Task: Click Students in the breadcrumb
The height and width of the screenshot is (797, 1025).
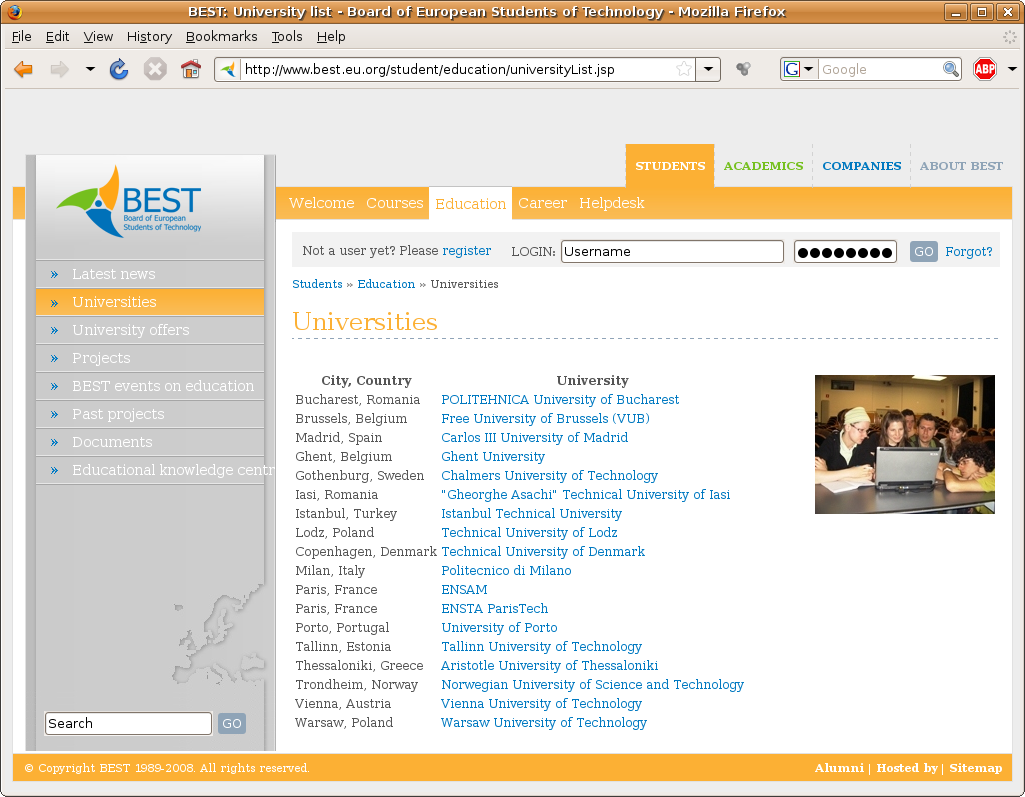Action: point(317,284)
